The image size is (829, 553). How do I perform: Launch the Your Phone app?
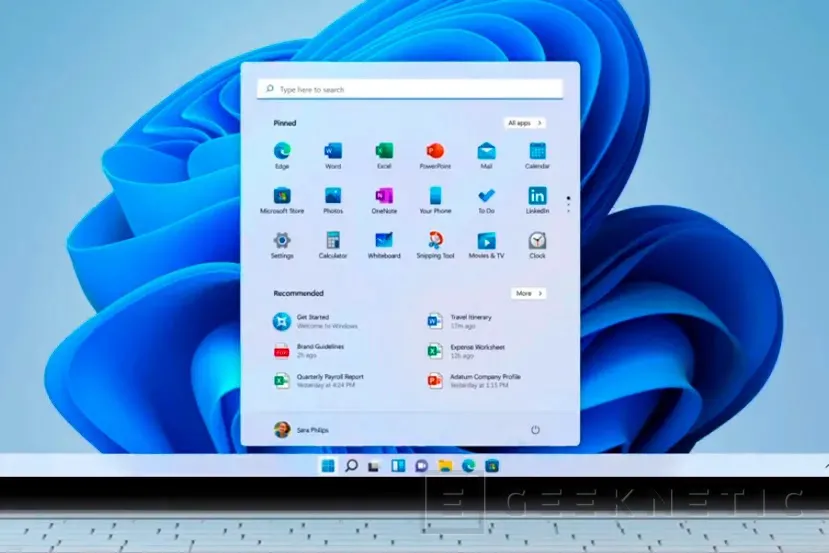pos(435,200)
